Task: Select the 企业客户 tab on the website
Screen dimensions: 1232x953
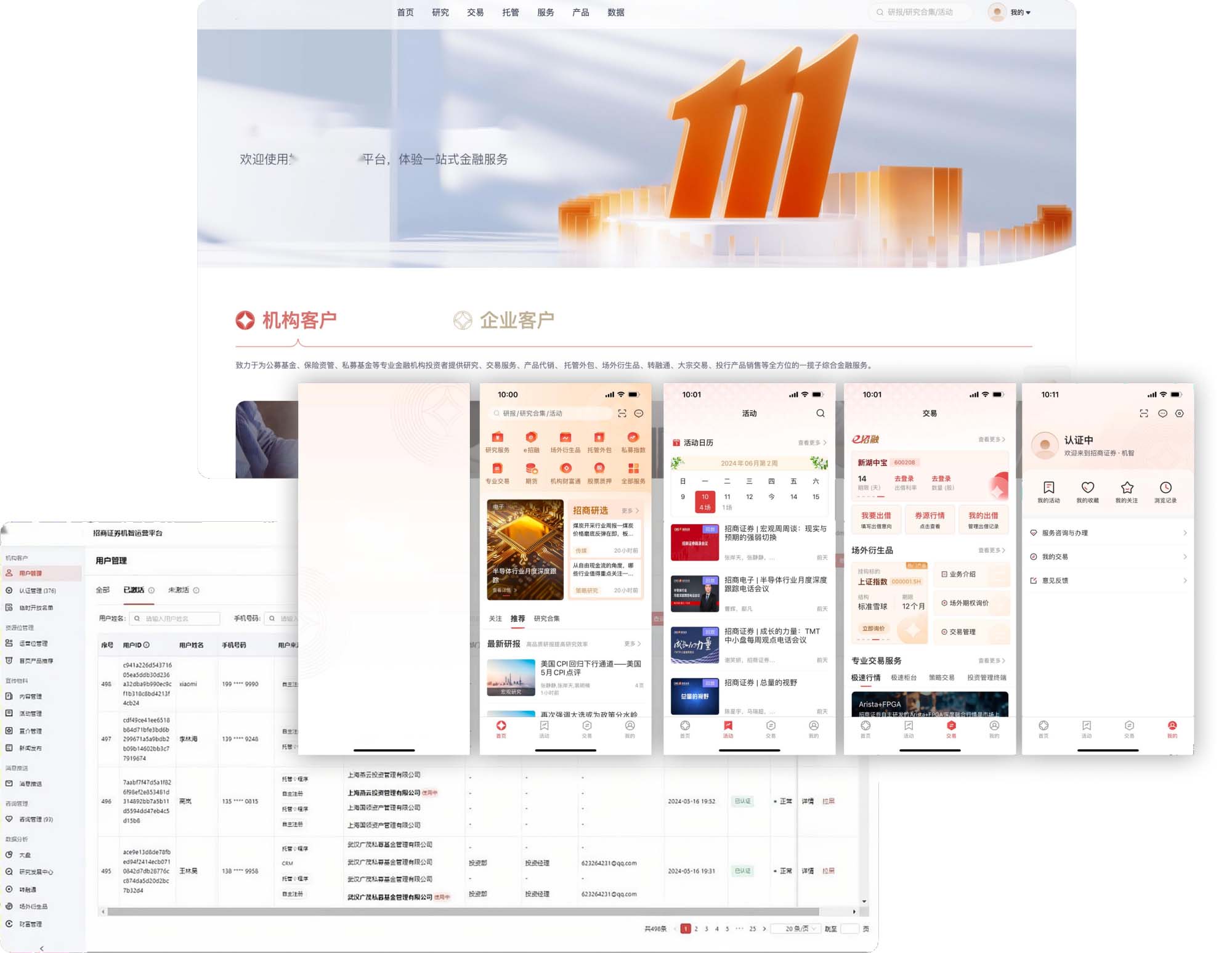Action: [x=504, y=320]
